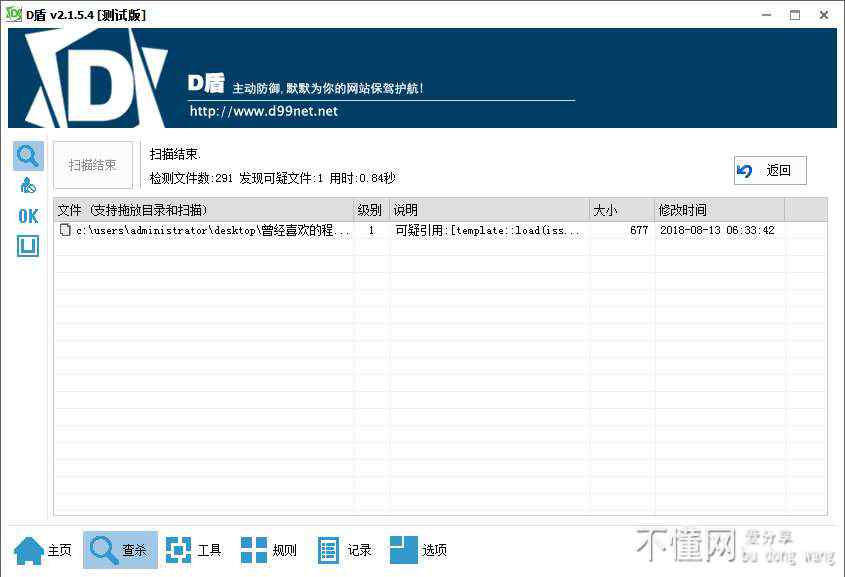Open the 记录 records tab

(345, 550)
